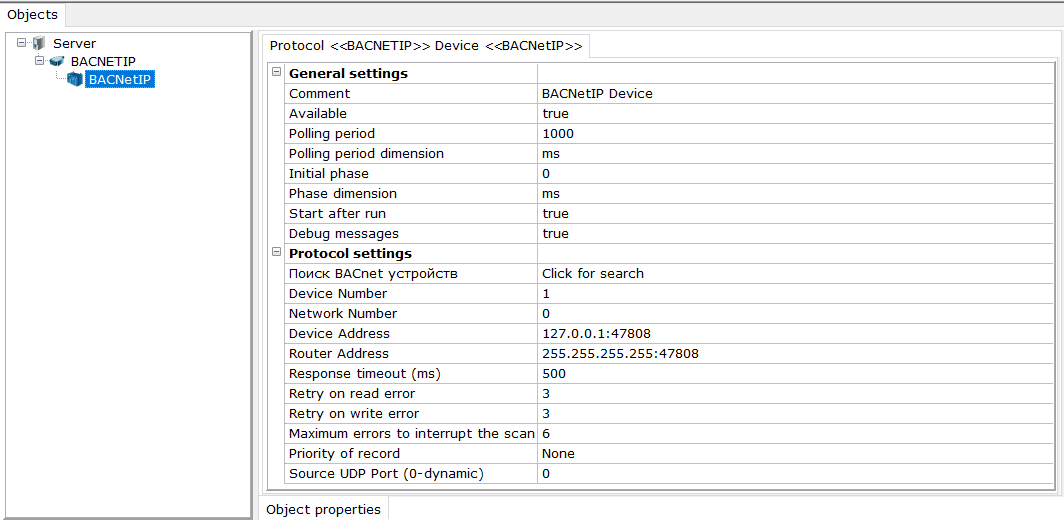Select Server in the tree
Screen dimensions: 1064x521
[x=75, y=43]
